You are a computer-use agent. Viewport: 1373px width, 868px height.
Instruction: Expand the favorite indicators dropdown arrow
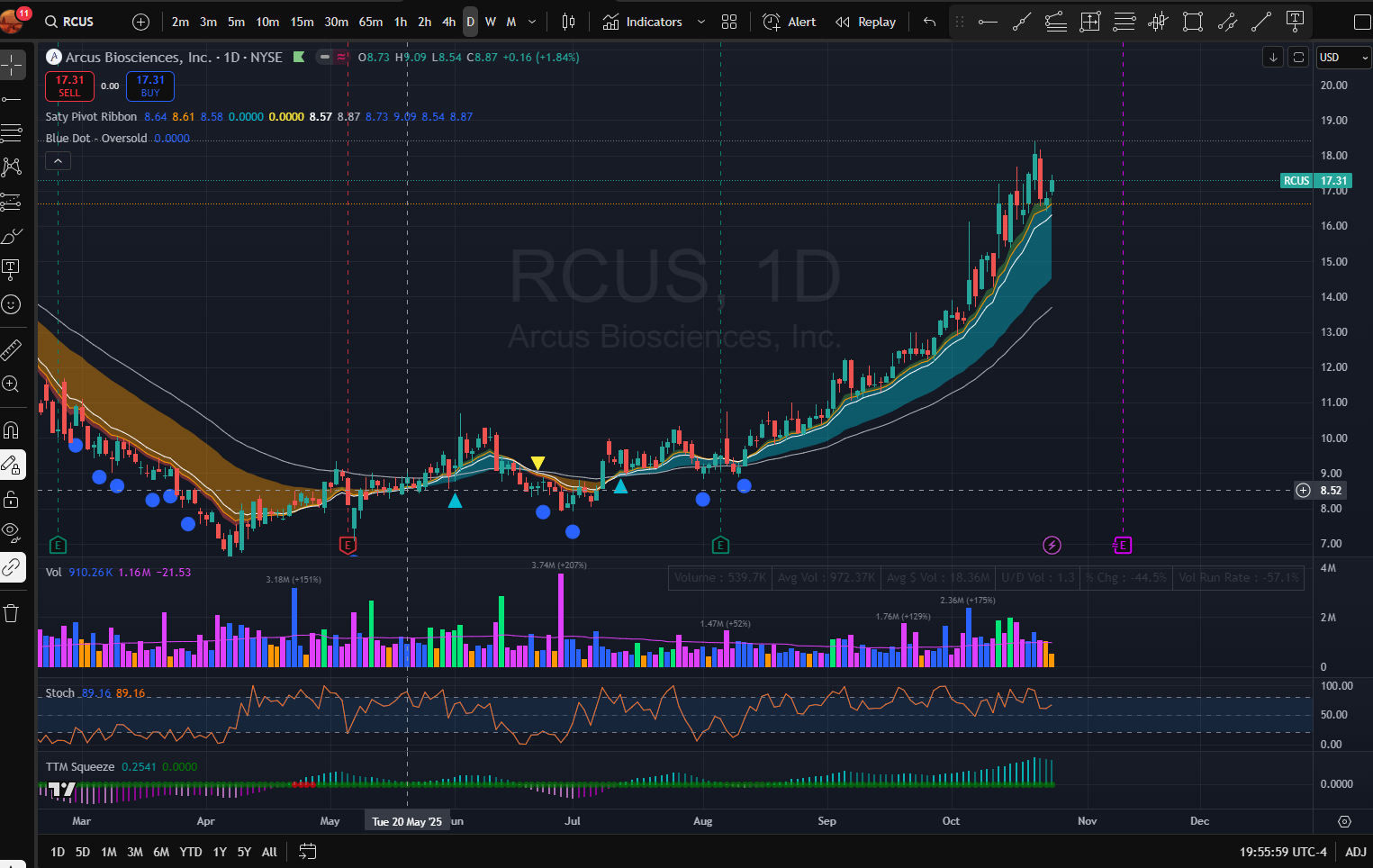(x=701, y=22)
